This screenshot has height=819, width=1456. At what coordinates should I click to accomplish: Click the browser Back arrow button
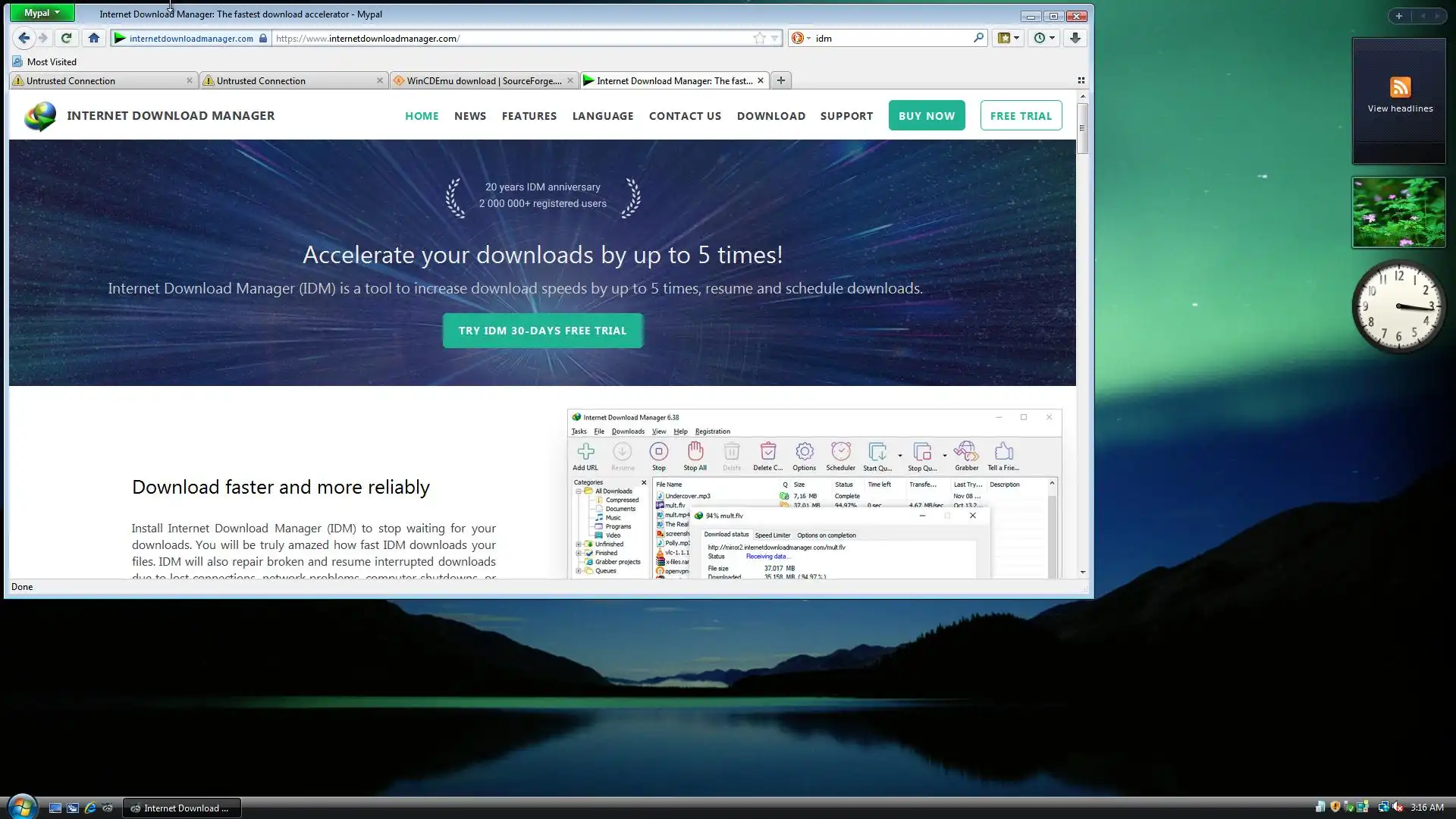(x=24, y=38)
